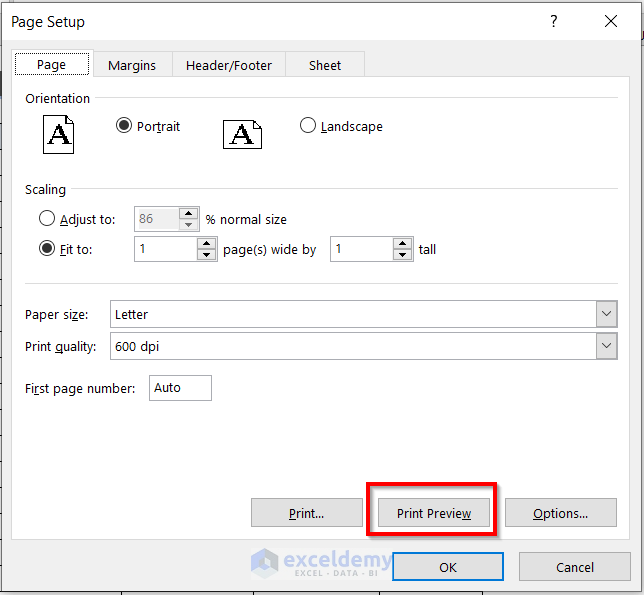Open the Print quality dropdown
The height and width of the screenshot is (595, 644).
(606, 346)
